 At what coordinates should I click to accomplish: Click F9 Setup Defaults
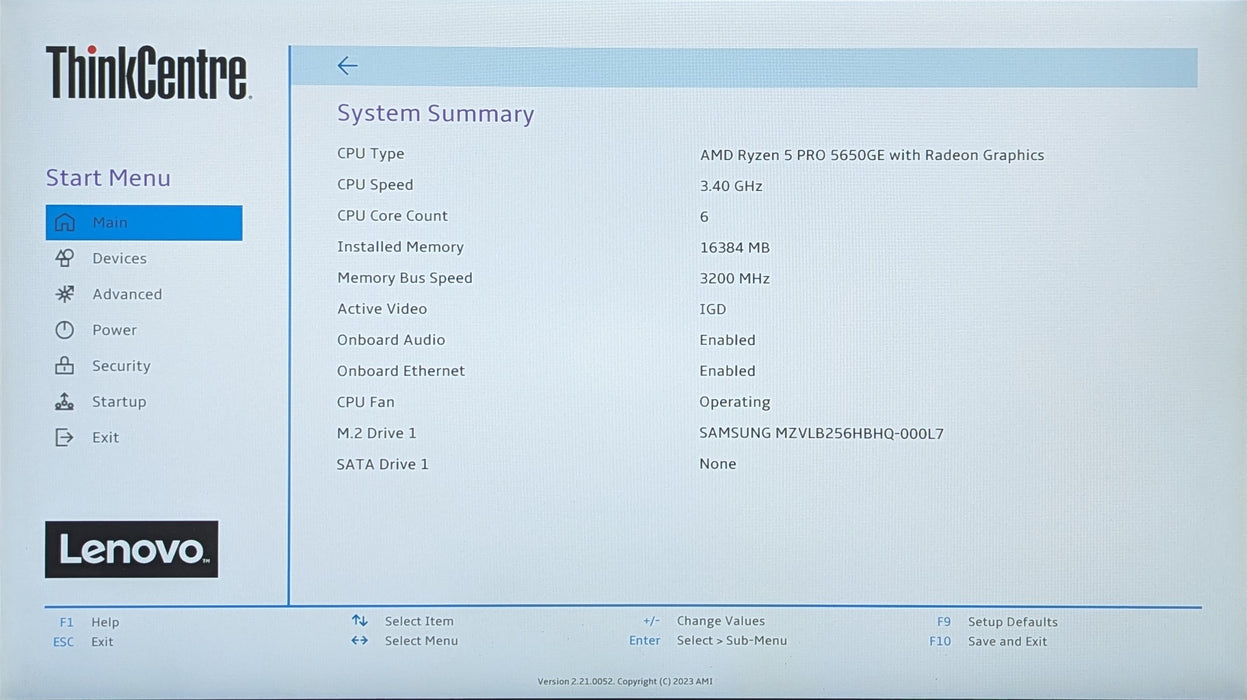[x=997, y=622]
